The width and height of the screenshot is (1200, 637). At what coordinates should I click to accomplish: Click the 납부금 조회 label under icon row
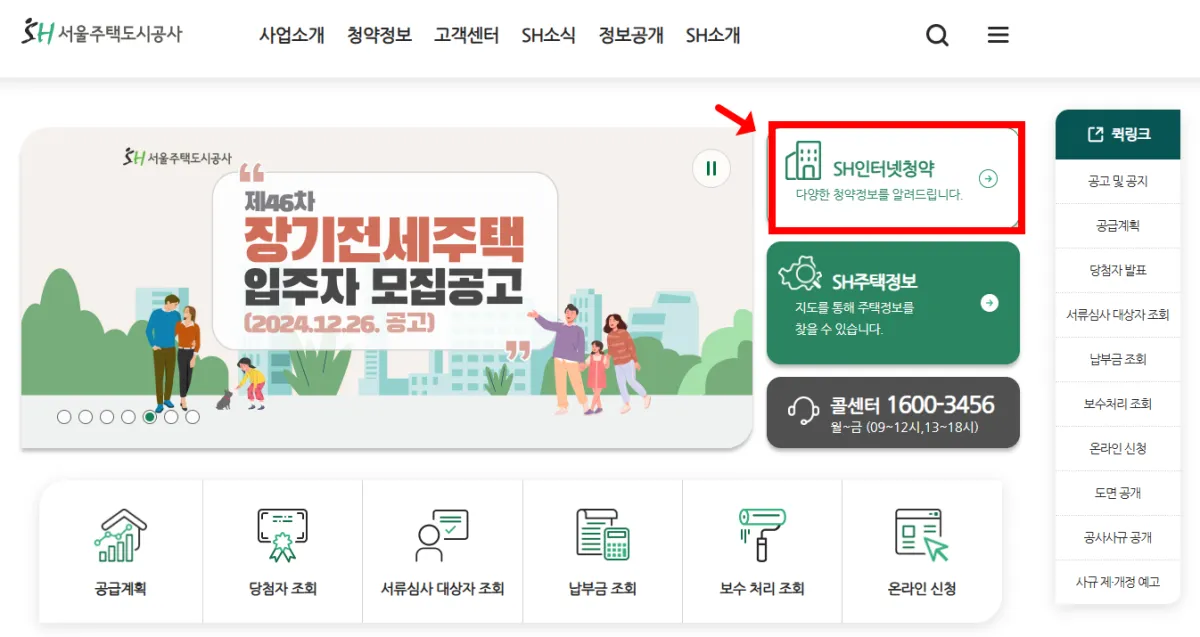point(602,589)
